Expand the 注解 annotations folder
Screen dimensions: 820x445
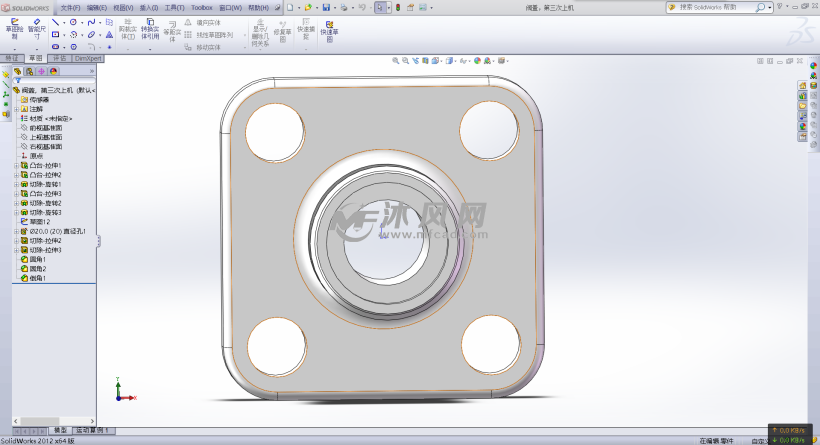[x=15, y=109]
